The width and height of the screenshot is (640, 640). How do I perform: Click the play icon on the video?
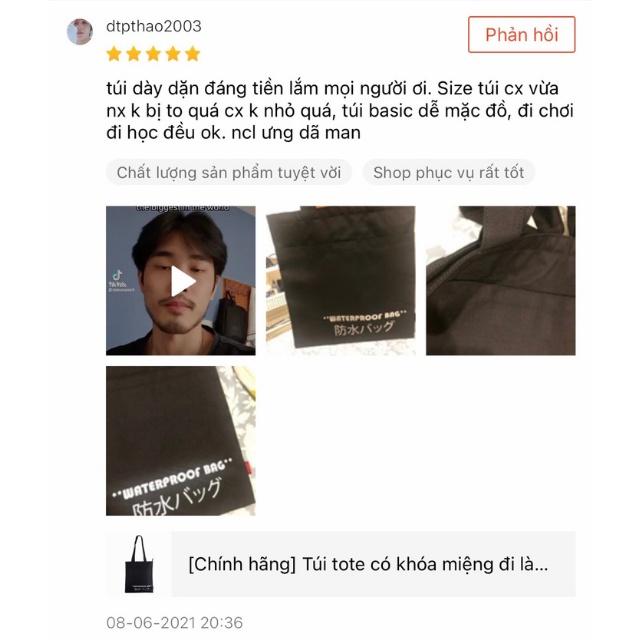coord(183,281)
